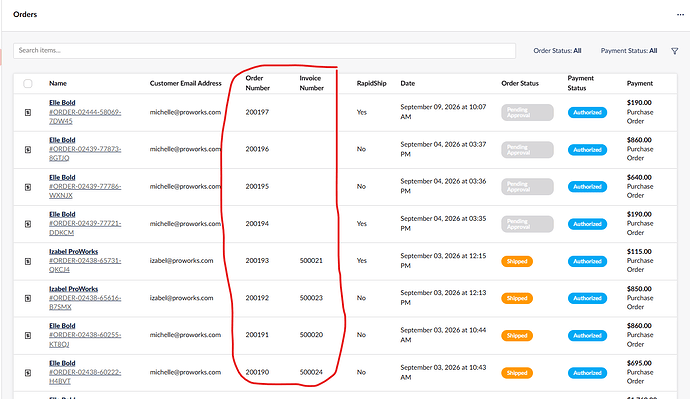690x399 pixels.
Task: Open the Orders panel more options menu
Action: 680,15
